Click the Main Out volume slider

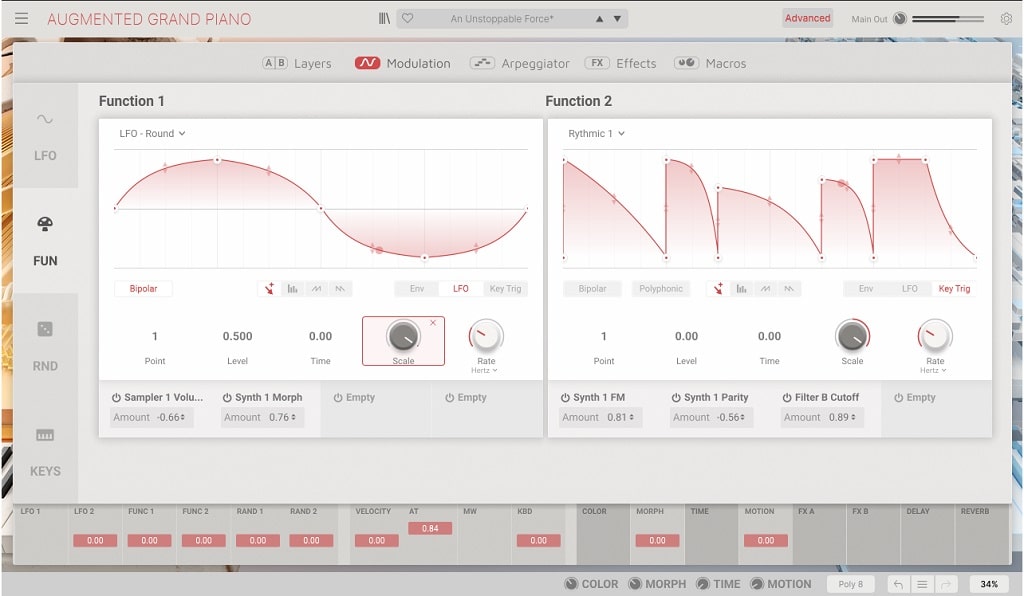[948, 19]
